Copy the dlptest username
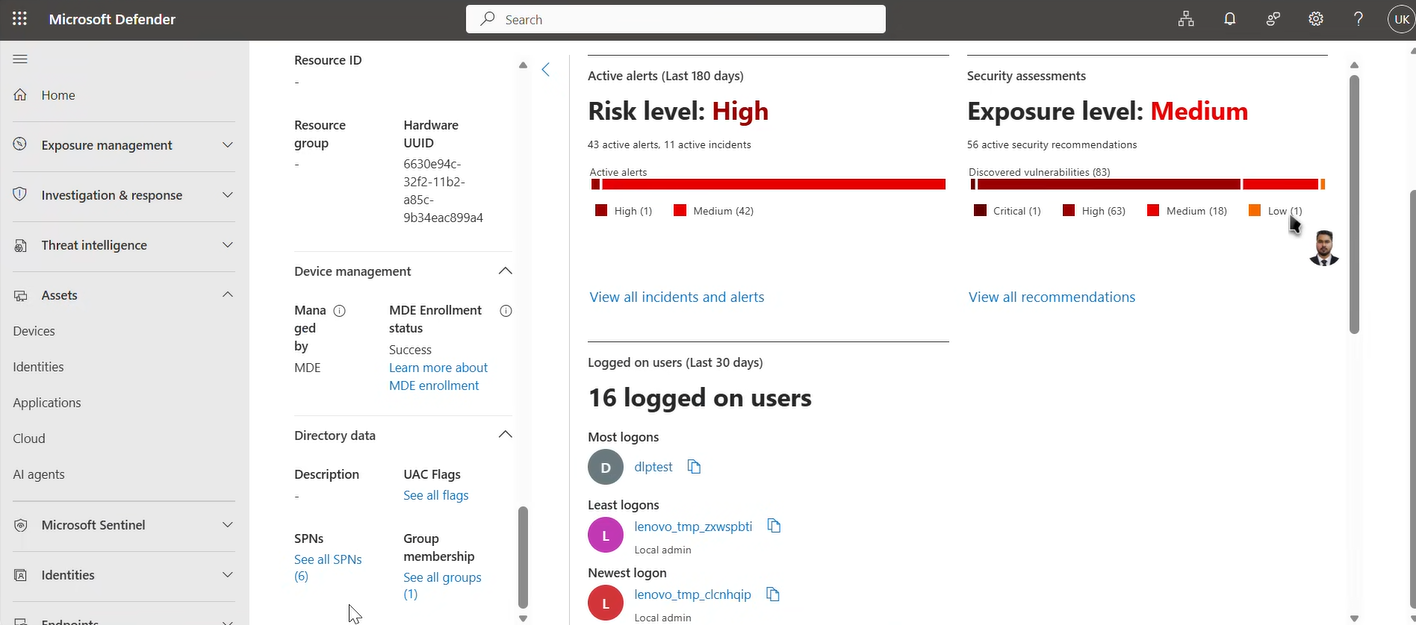 click(695, 466)
